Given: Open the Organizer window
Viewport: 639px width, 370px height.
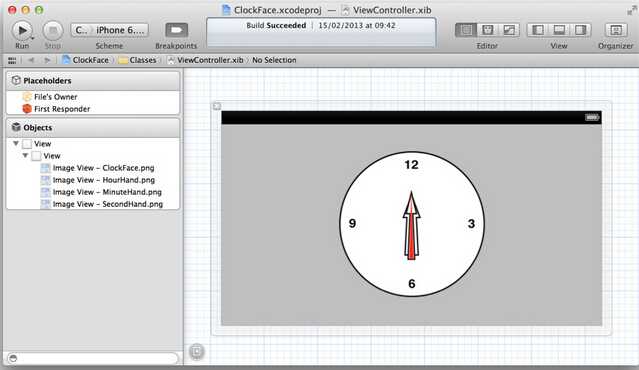Looking at the screenshot, I should [616, 30].
